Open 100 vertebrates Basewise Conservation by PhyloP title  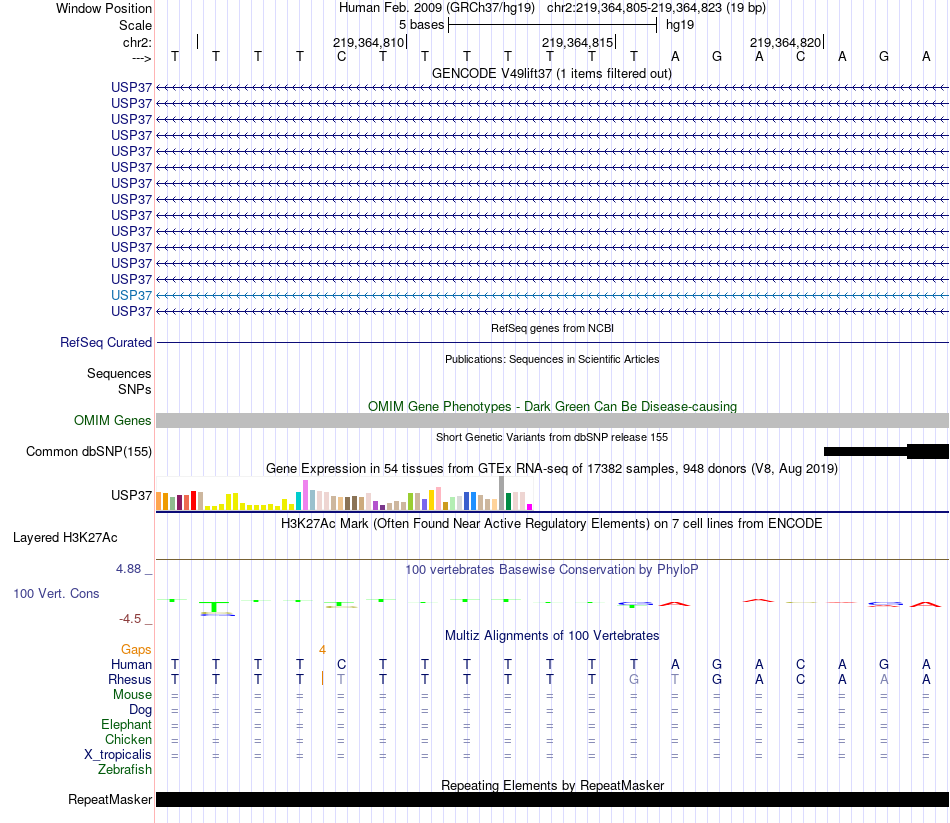click(x=551, y=570)
